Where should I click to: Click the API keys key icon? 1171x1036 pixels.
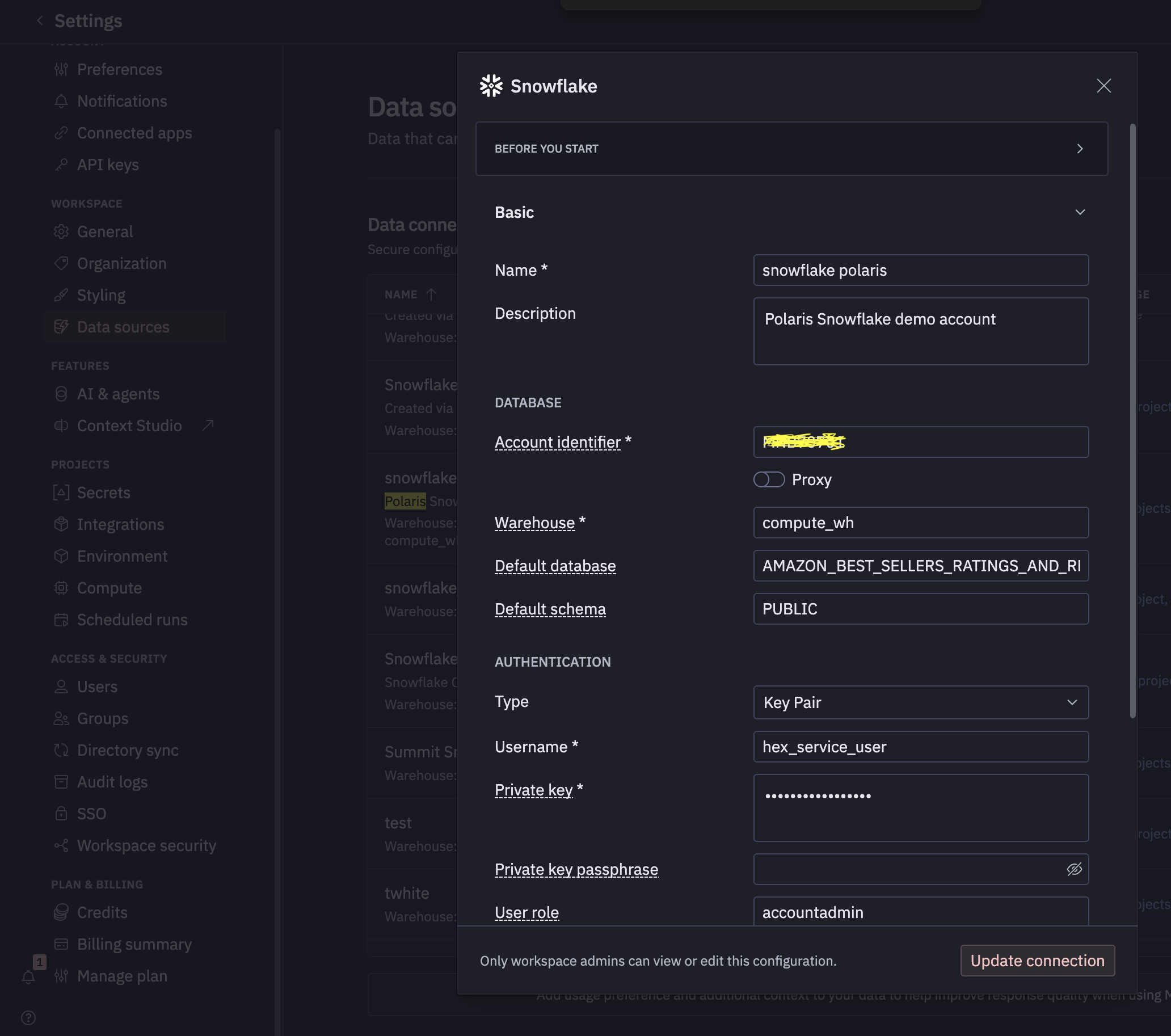pyautogui.click(x=61, y=165)
